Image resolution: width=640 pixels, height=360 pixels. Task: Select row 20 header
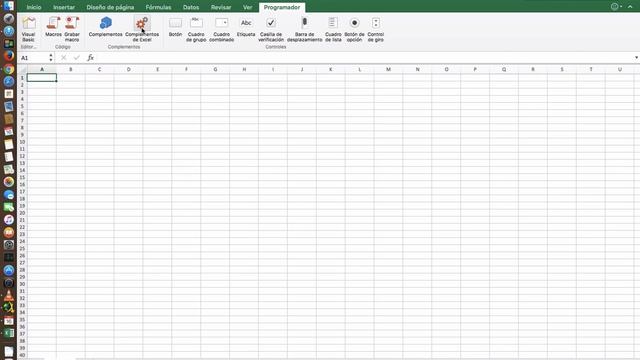click(x=22, y=213)
